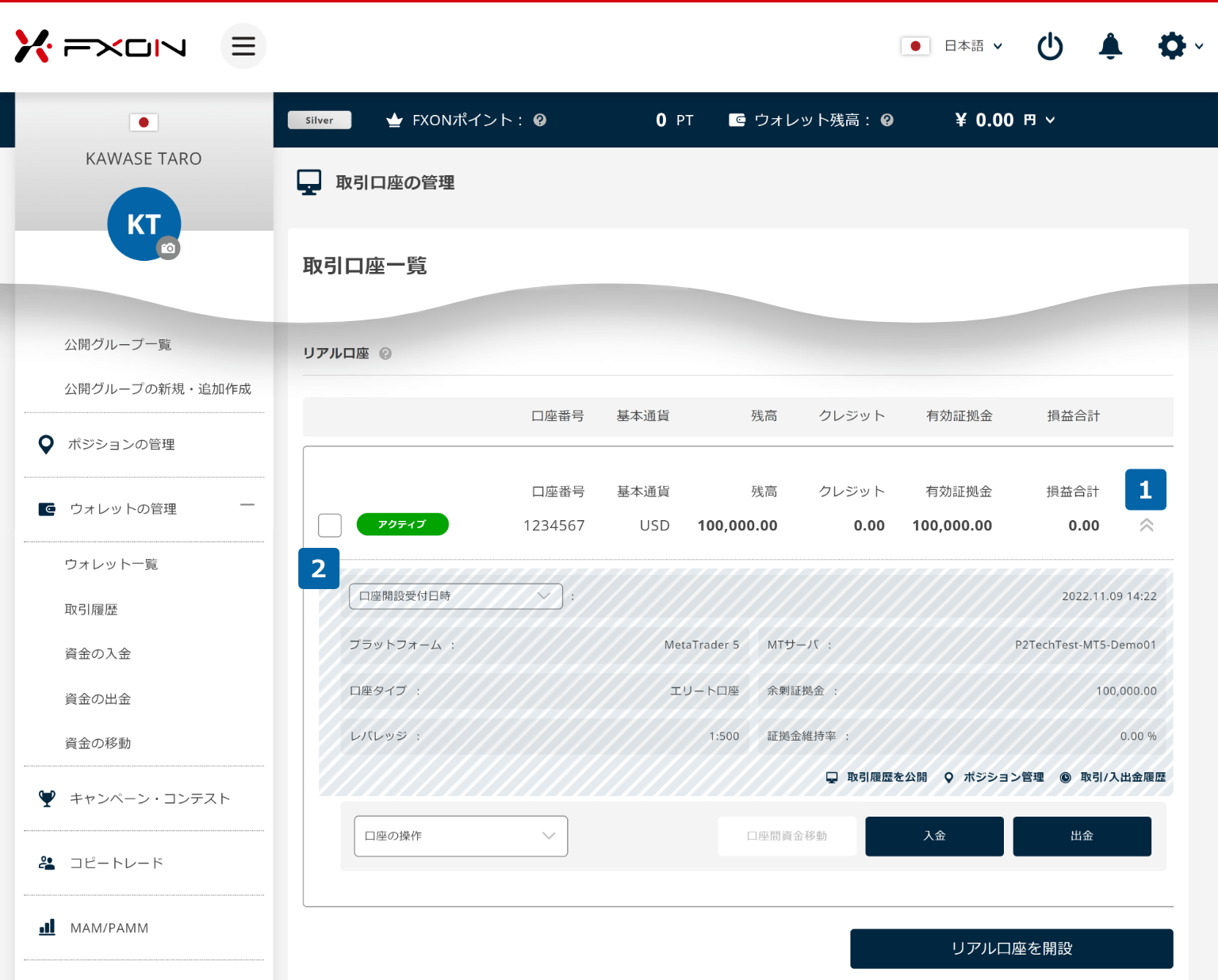Click the 入金 button
This screenshot has height=980, width=1218.
pyautogui.click(x=934, y=836)
